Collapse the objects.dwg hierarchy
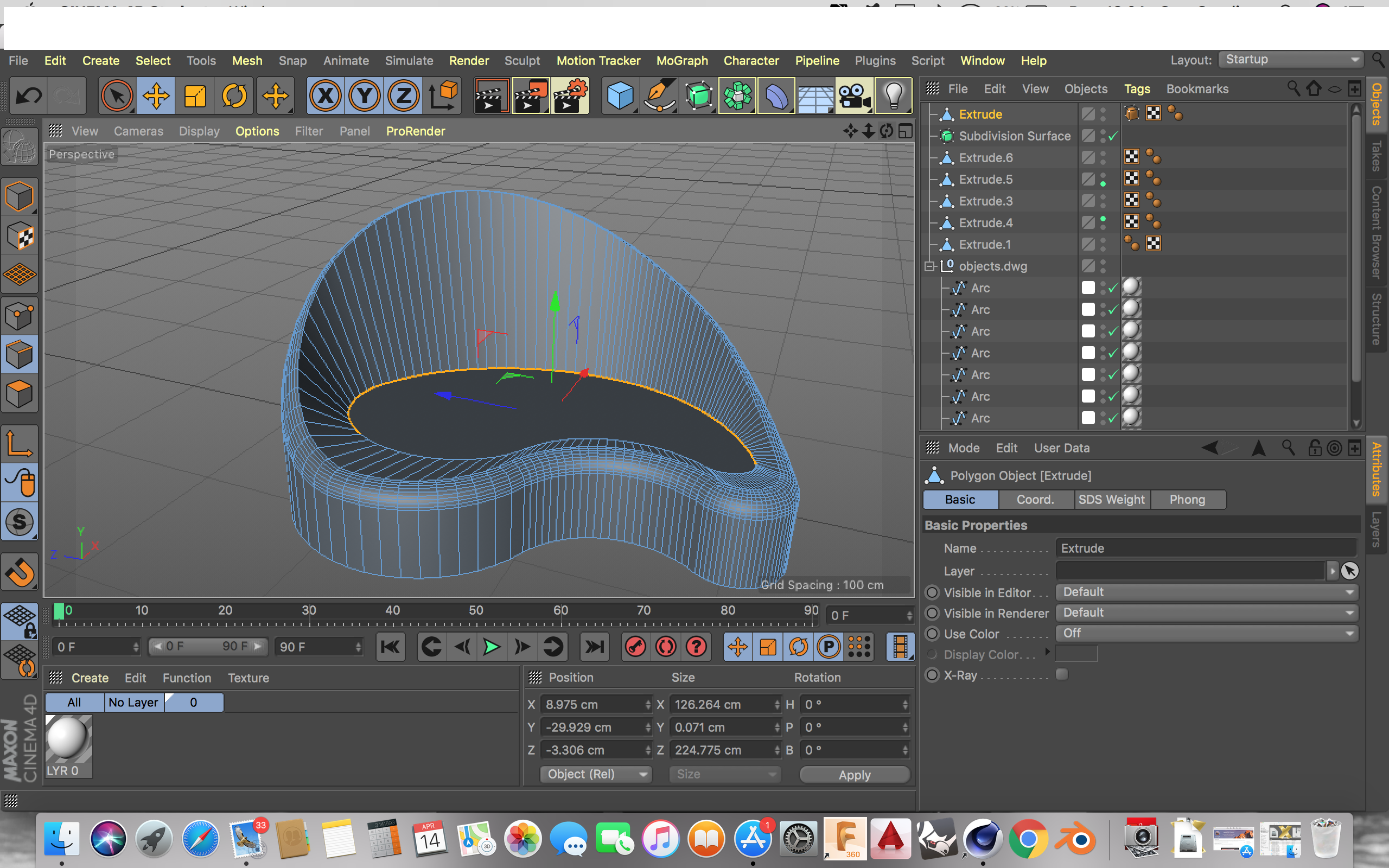The width and height of the screenshot is (1389, 868). click(929, 266)
